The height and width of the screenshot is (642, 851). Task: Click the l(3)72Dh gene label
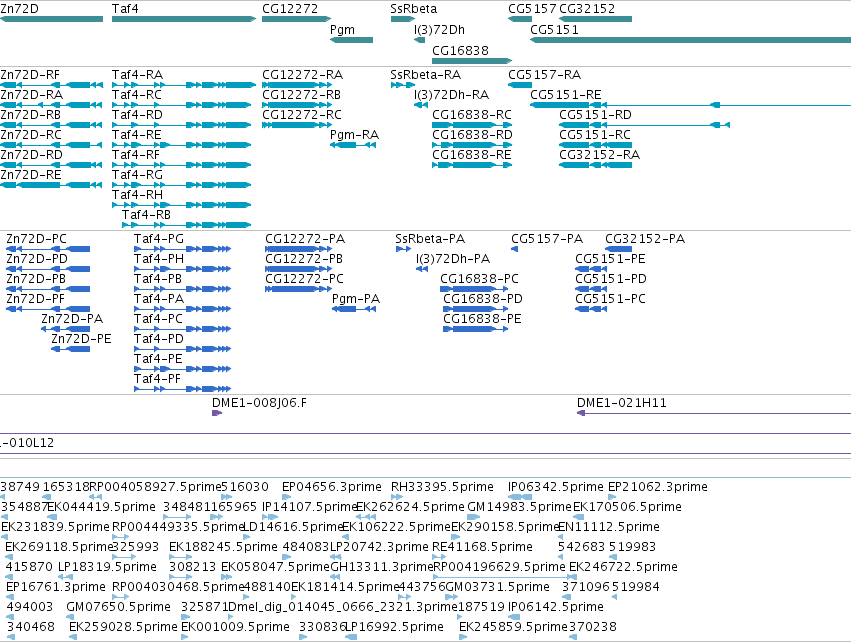440,30
